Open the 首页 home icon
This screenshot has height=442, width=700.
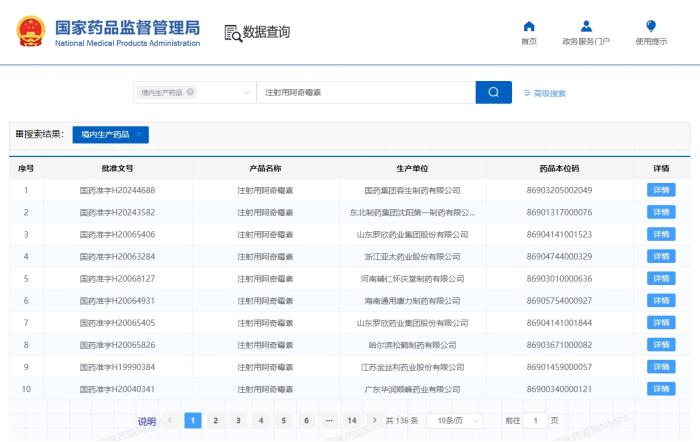pos(529,26)
